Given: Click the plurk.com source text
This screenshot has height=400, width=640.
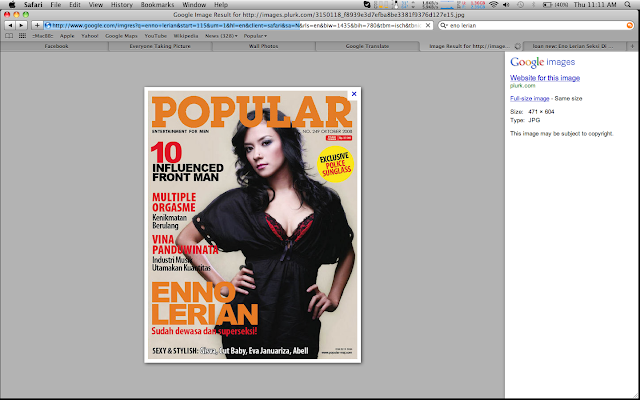Looking at the screenshot, I should 522,86.
